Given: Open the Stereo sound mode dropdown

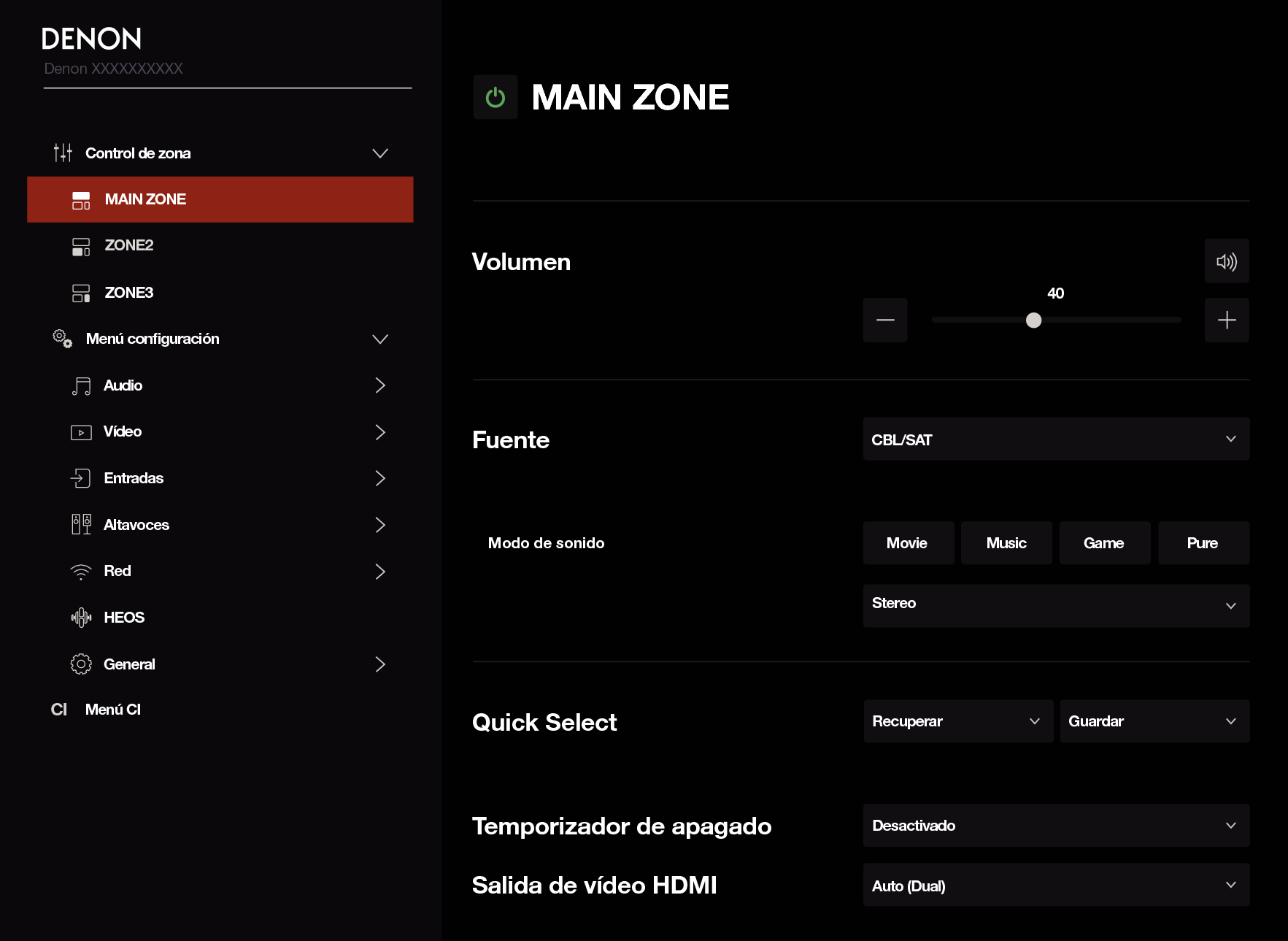Looking at the screenshot, I should click(x=1056, y=605).
